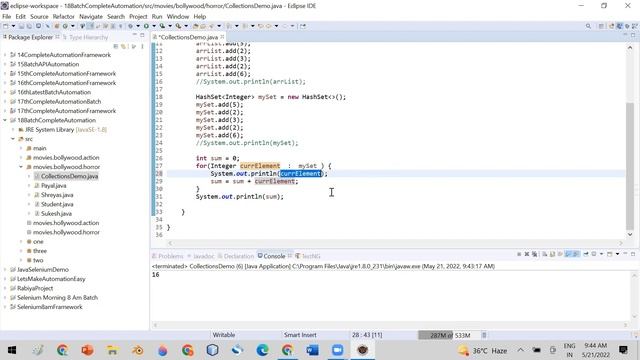The height and width of the screenshot is (360, 640).
Task: Switch to the Declaration tab
Action: tap(236, 256)
